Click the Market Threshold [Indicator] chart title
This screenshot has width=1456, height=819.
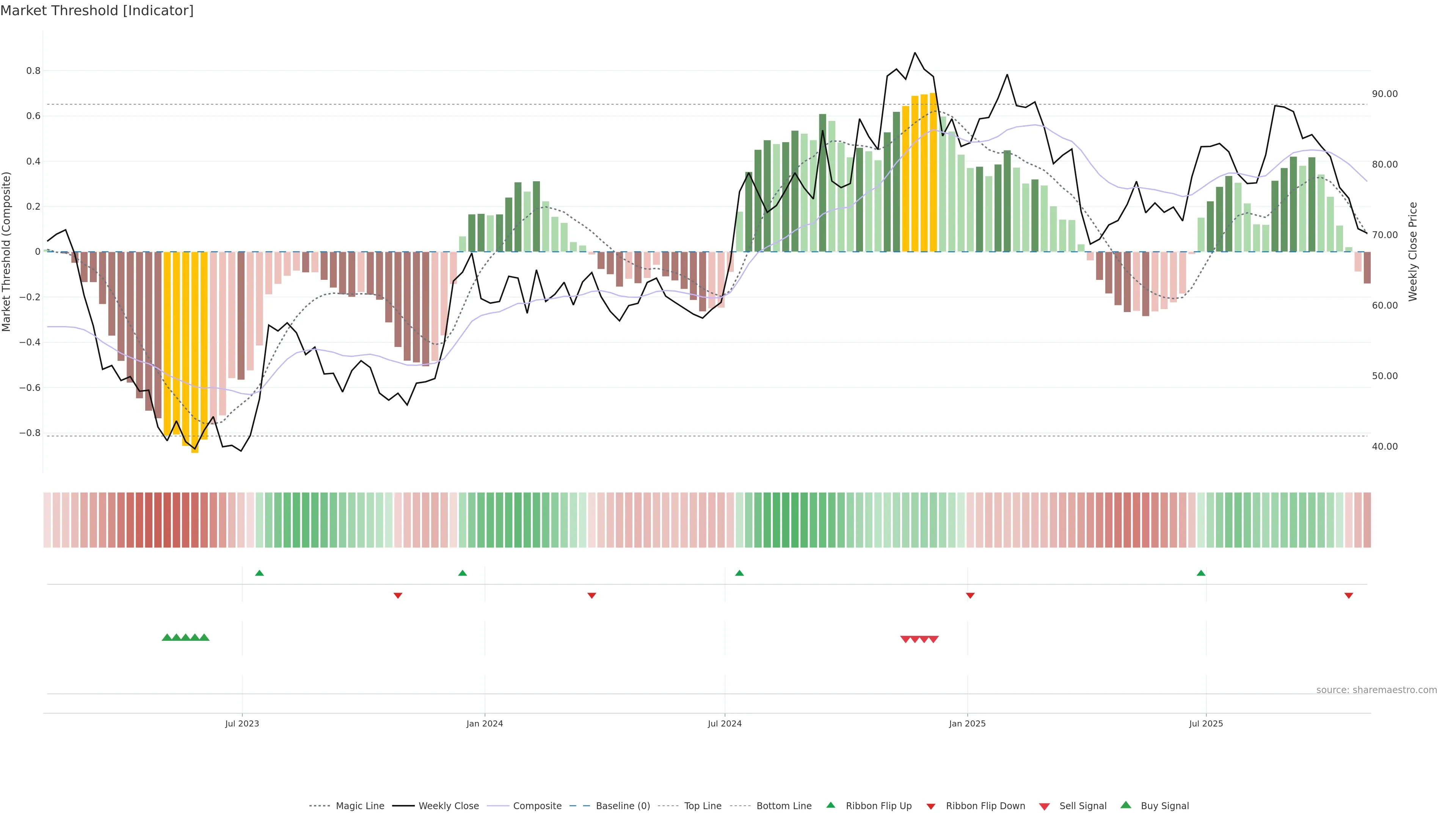tap(97, 11)
